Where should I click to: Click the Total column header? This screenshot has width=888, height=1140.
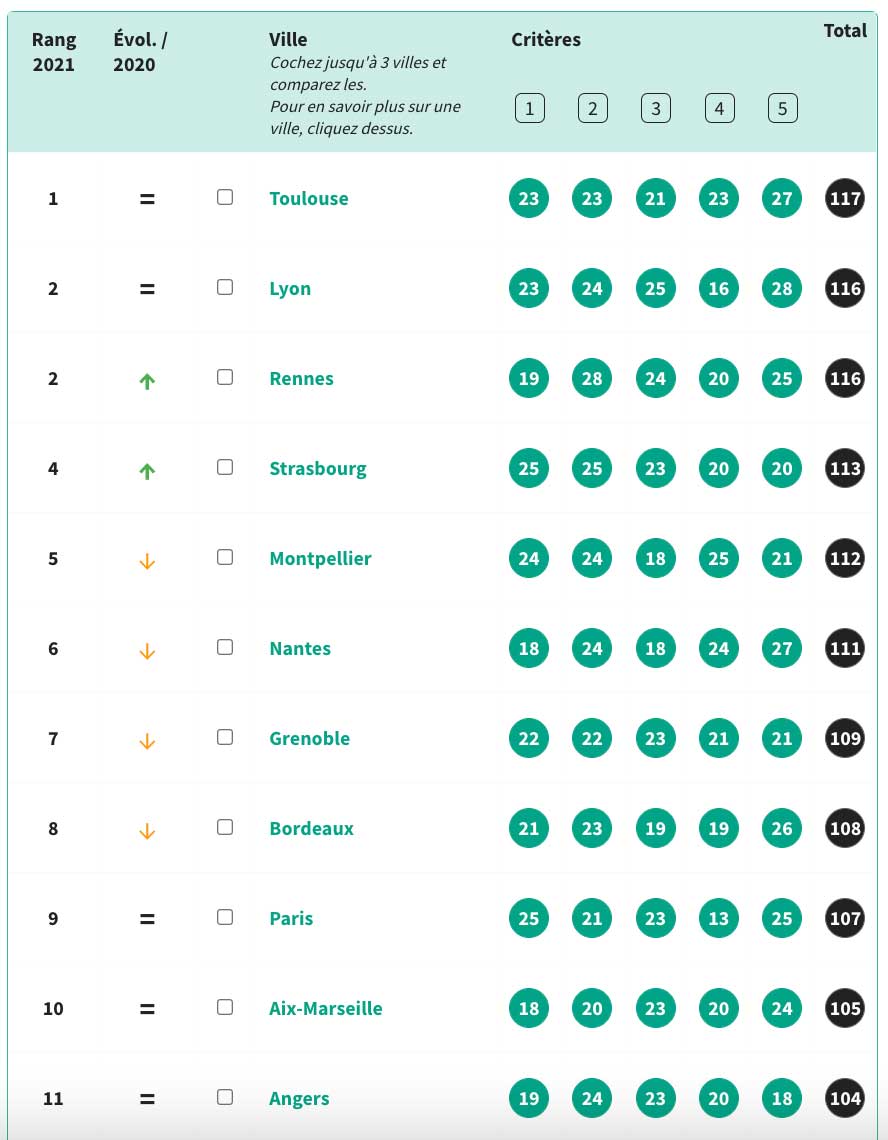(x=845, y=31)
